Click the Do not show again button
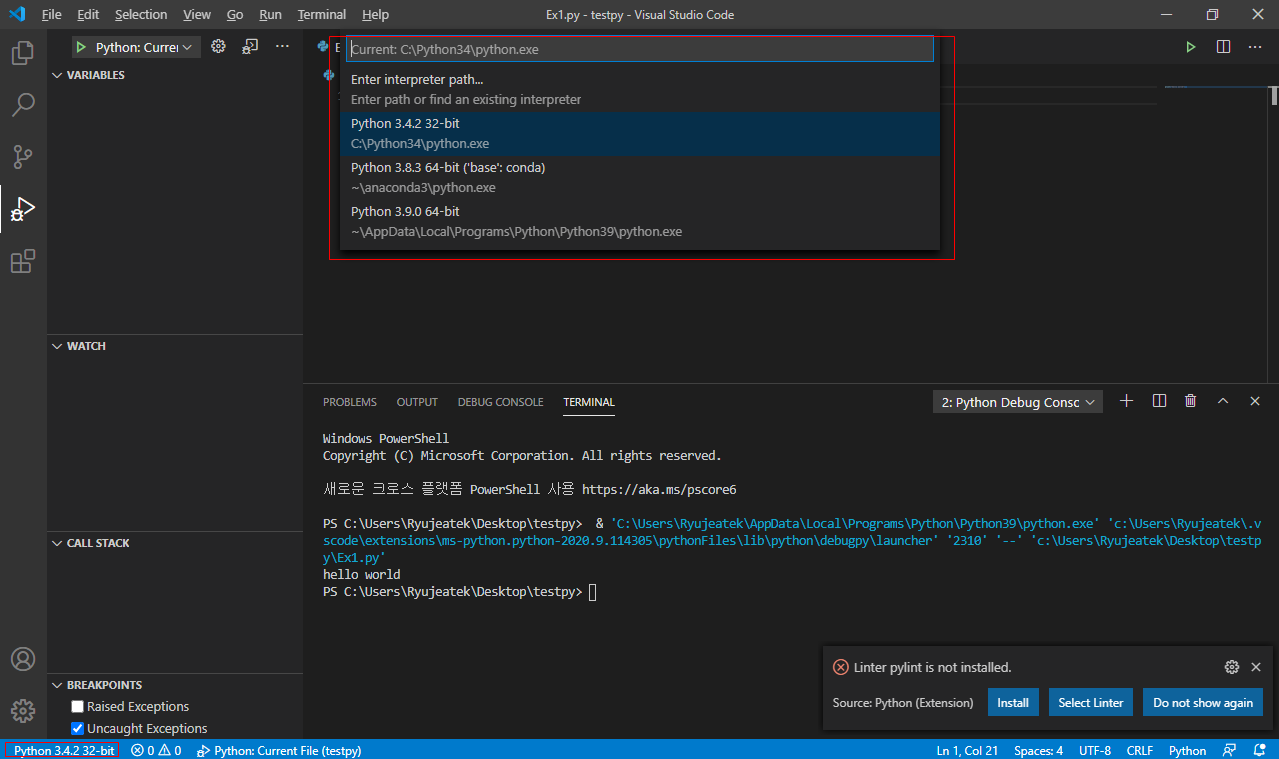Image resolution: width=1279 pixels, height=759 pixels. pyautogui.click(x=1203, y=702)
